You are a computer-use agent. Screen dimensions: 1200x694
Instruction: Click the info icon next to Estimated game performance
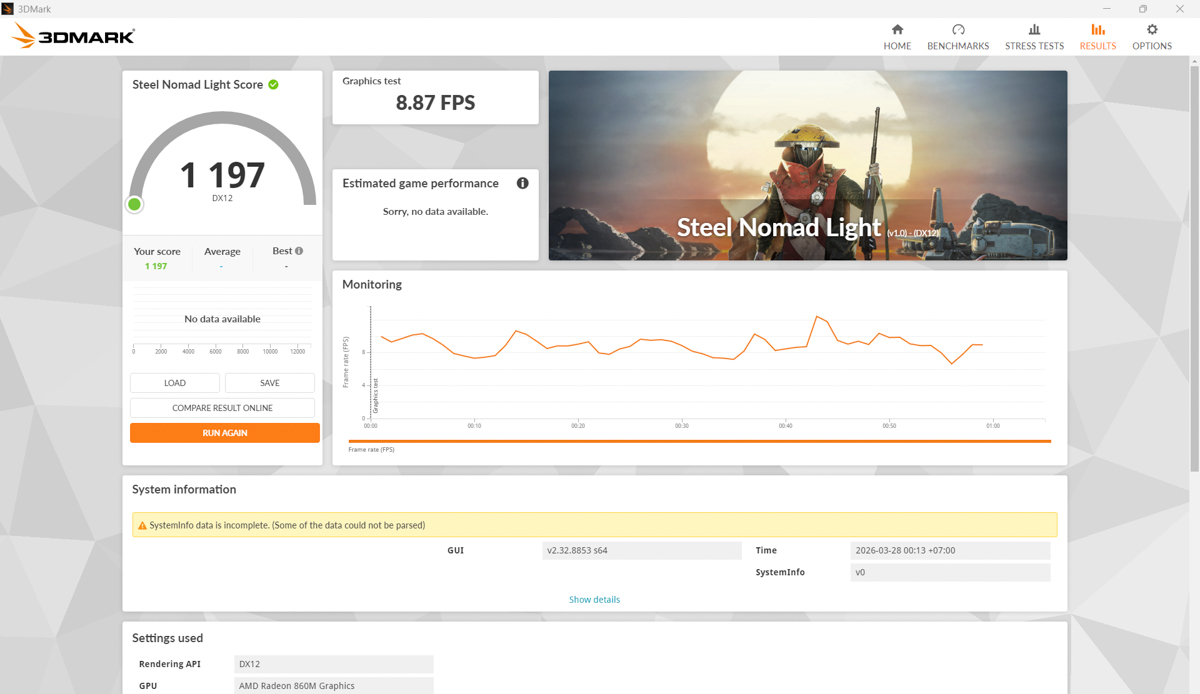click(522, 183)
